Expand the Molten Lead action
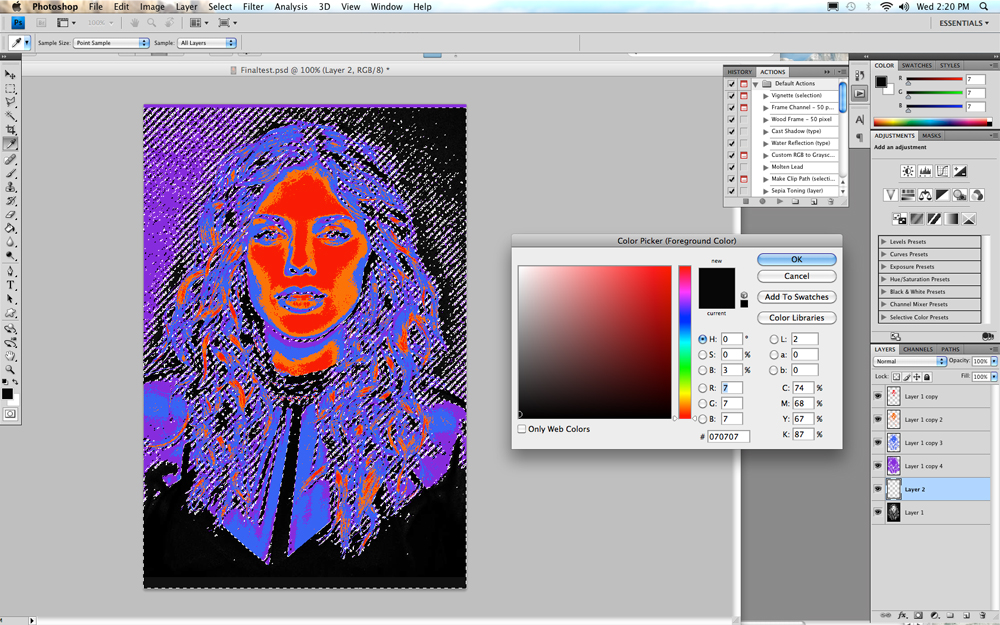The height and width of the screenshot is (625, 1000). 766,167
